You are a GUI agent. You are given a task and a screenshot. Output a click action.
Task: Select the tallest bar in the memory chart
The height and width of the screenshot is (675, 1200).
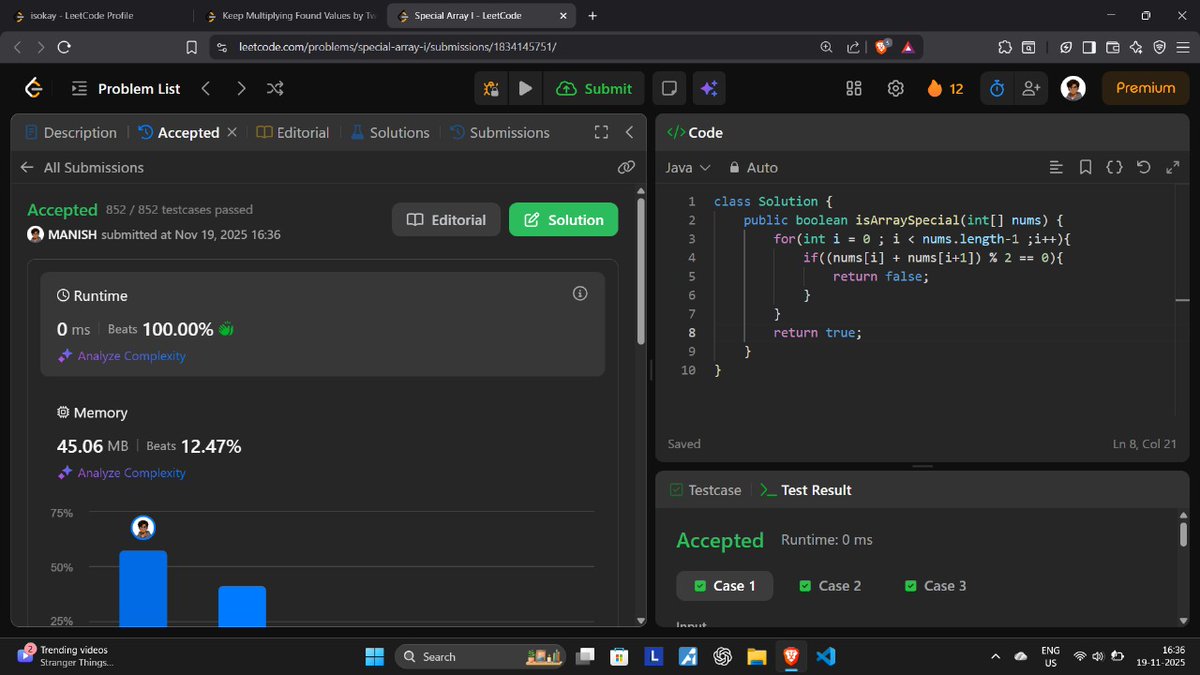tap(142, 585)
